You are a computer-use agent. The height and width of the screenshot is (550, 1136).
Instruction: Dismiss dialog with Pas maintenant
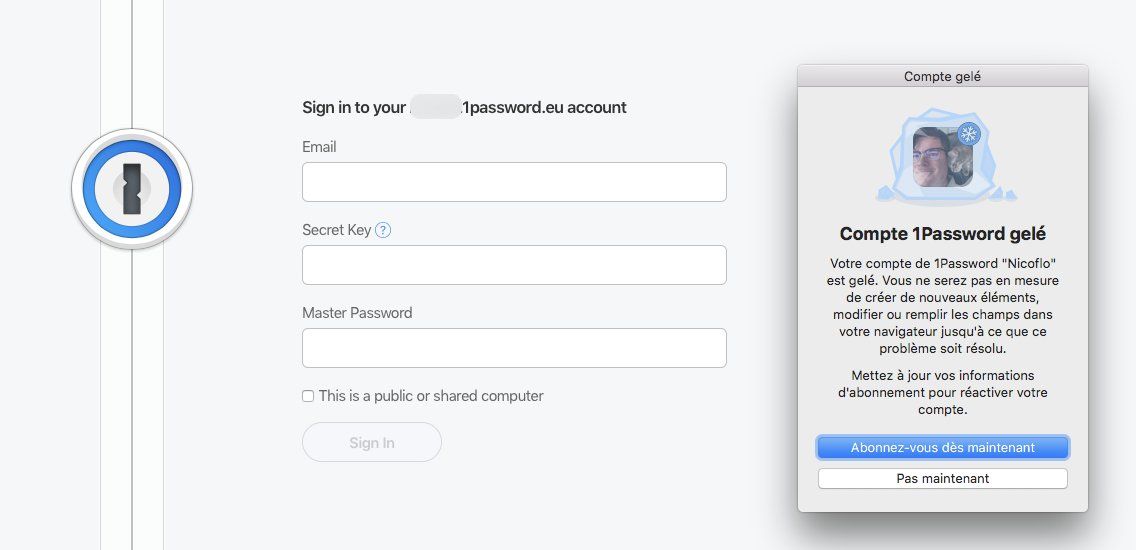click(x=942, y=479)
